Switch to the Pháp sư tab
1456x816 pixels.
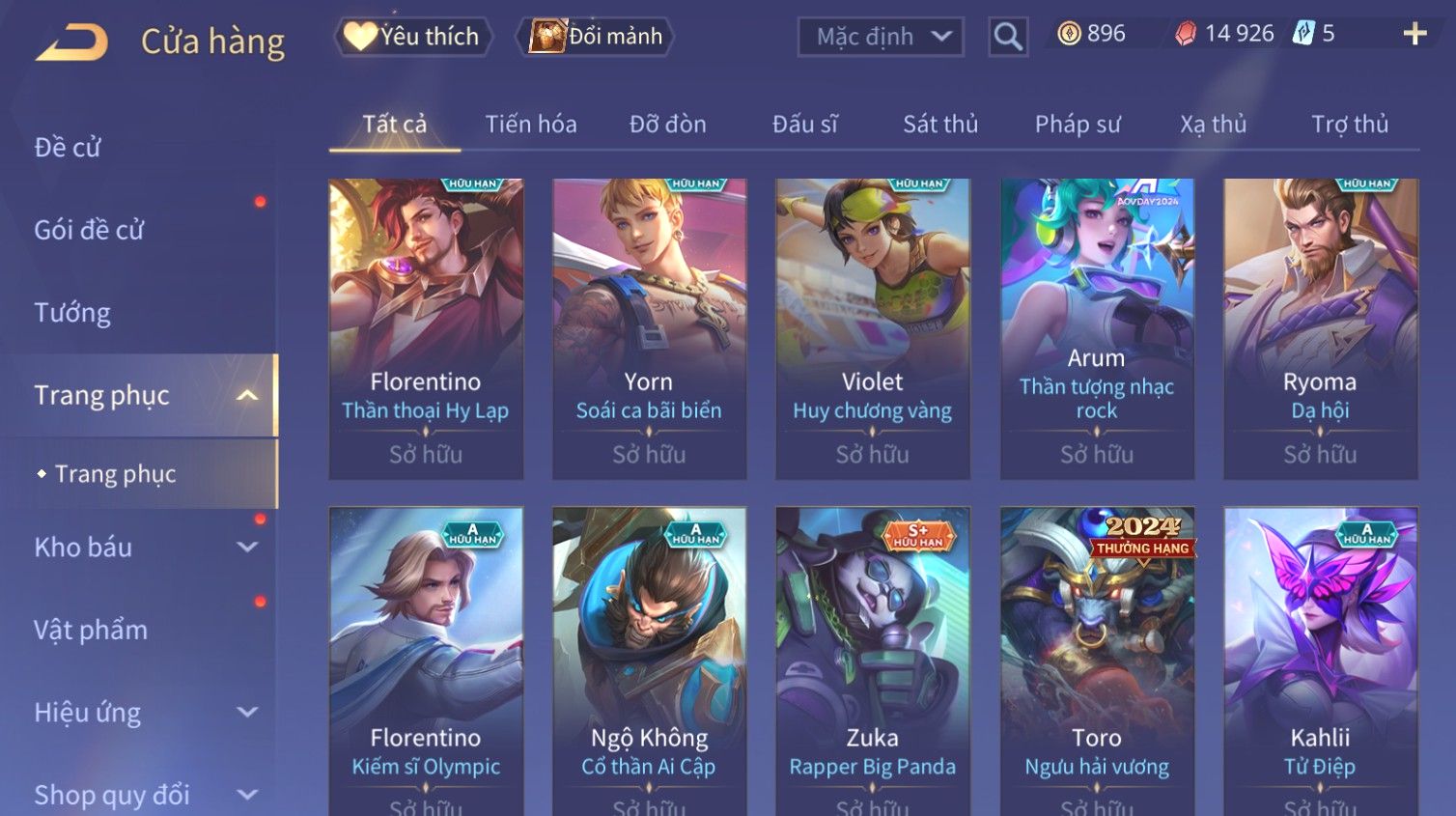(1078, 124)
